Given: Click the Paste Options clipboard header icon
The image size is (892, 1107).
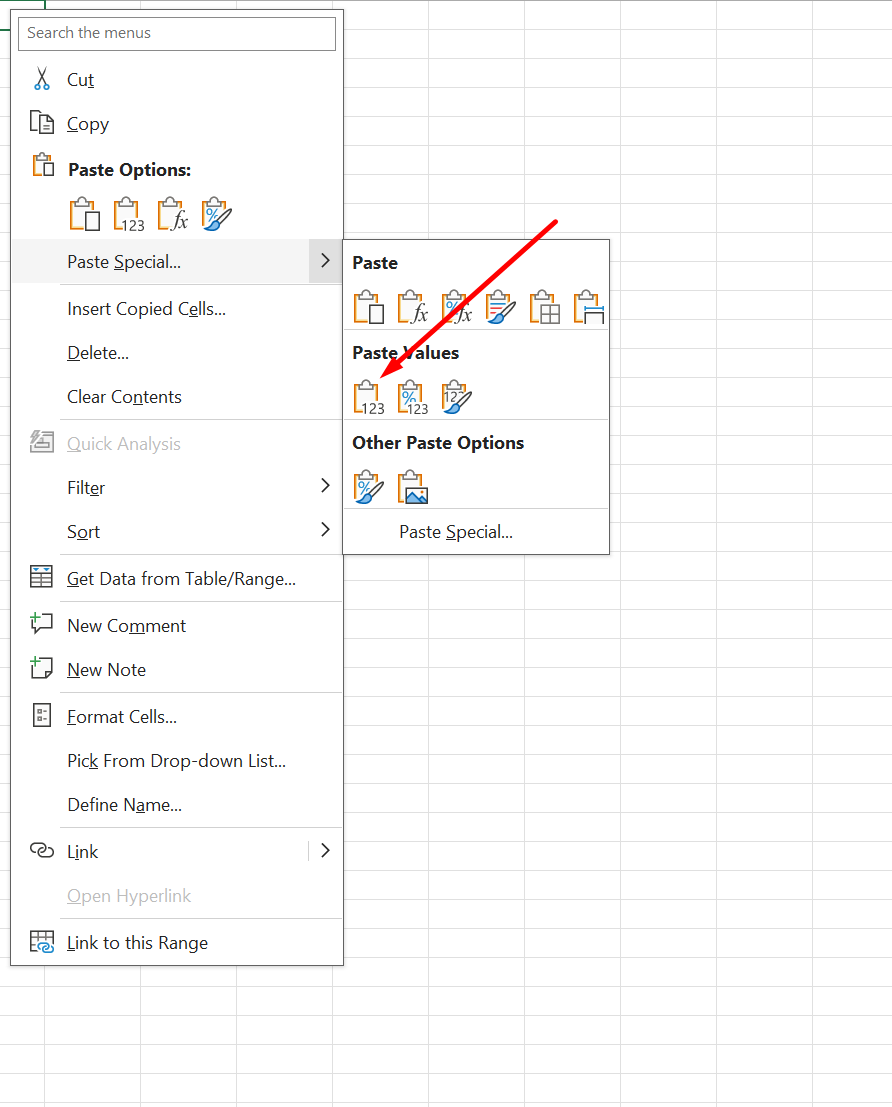Looking at the screenshot, I should [x=42, y=165].
